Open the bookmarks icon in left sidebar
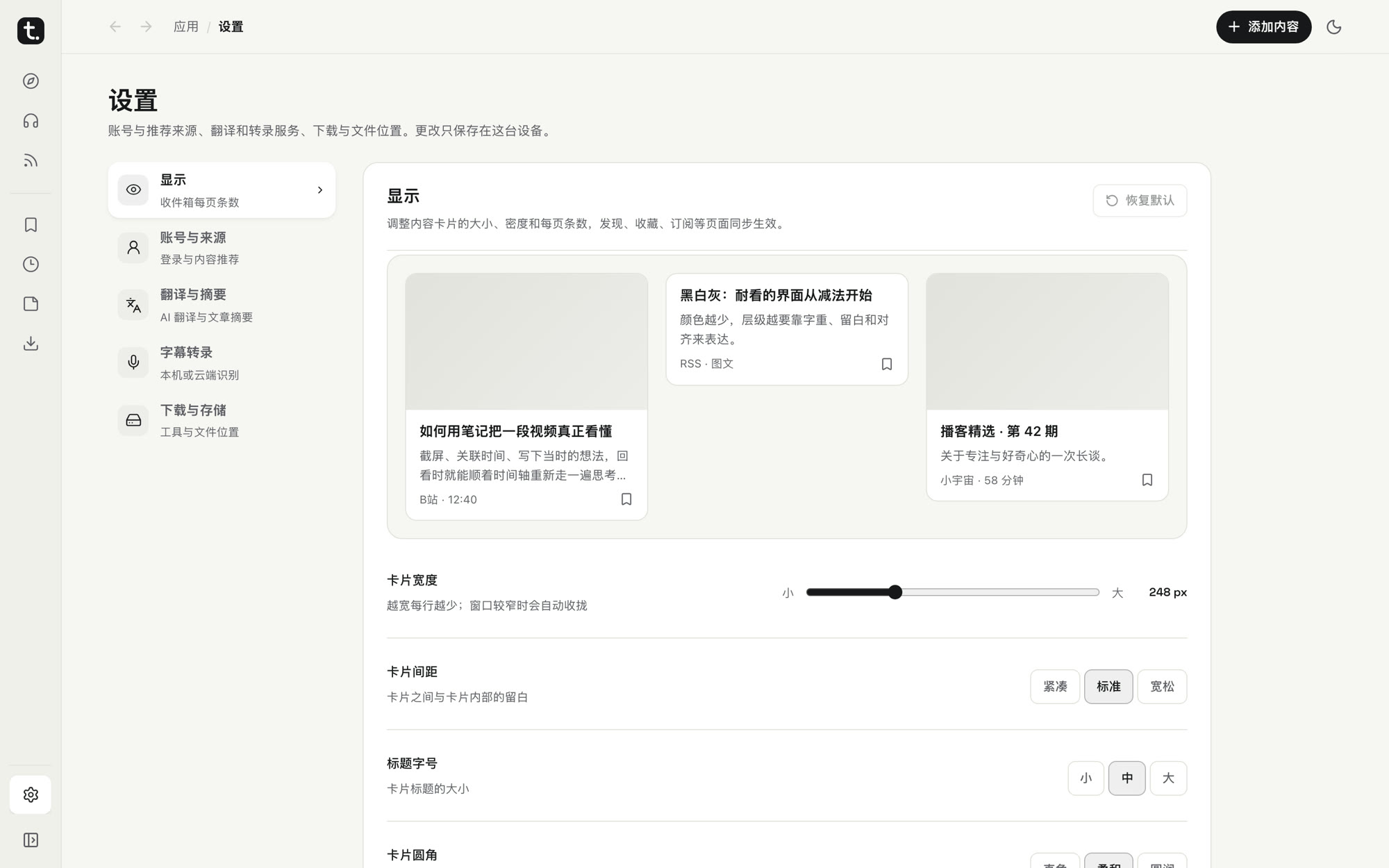1389x868 pixels. point(31,225)
